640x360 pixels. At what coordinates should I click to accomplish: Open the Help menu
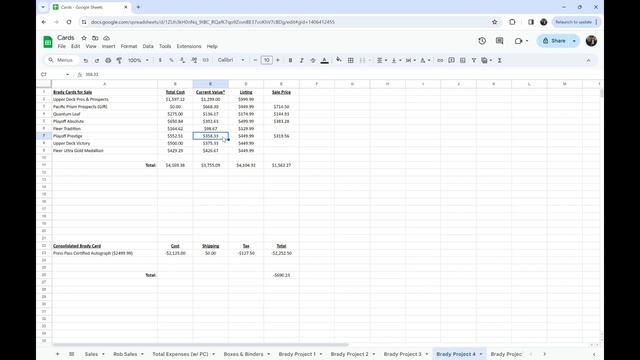pos(212,47)
